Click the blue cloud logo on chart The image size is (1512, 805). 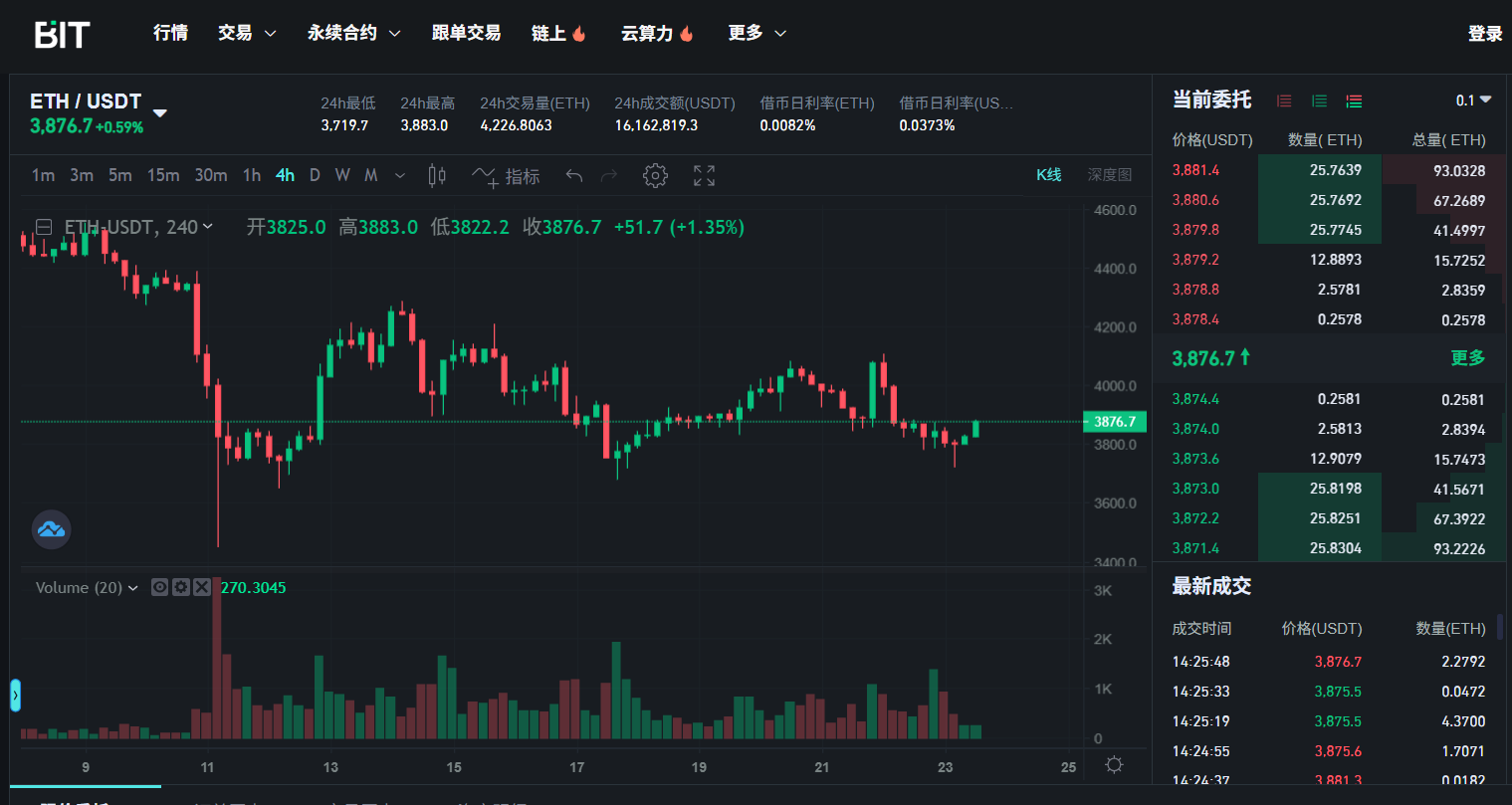coord(51,529)
